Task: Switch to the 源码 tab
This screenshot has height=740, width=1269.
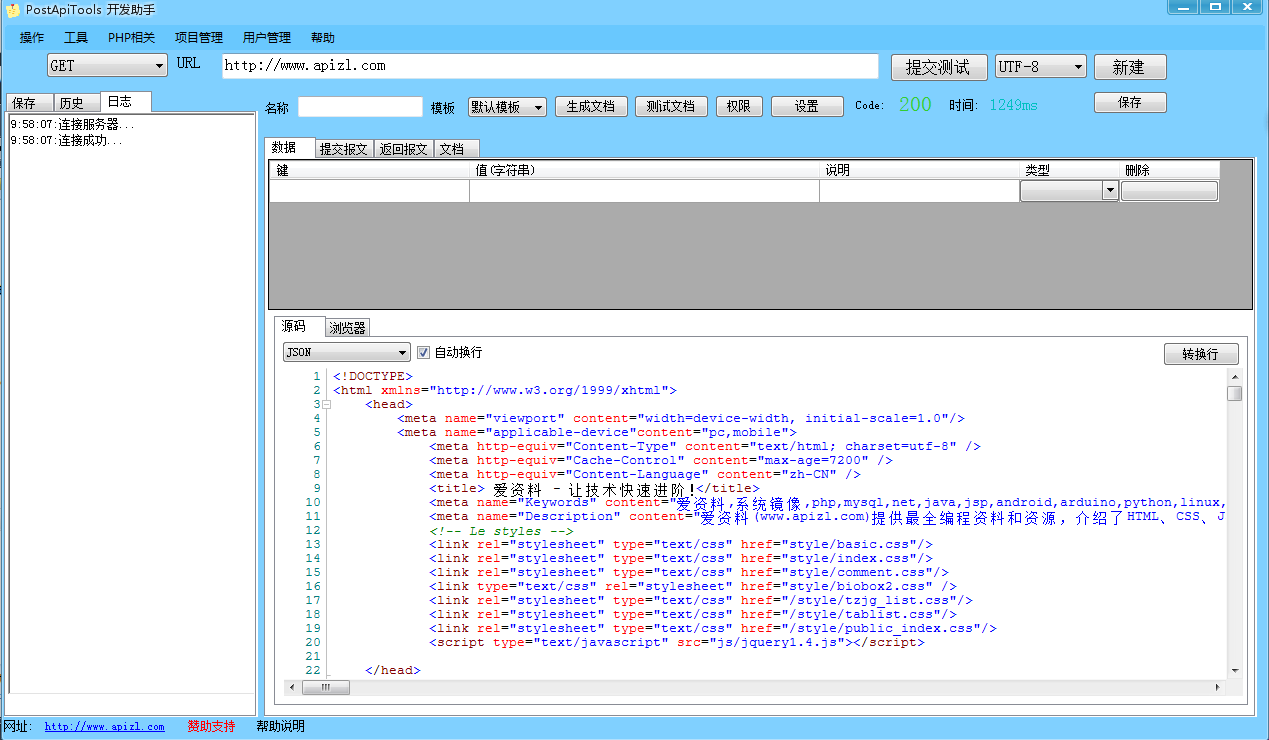Action: (x=299, y=326)
